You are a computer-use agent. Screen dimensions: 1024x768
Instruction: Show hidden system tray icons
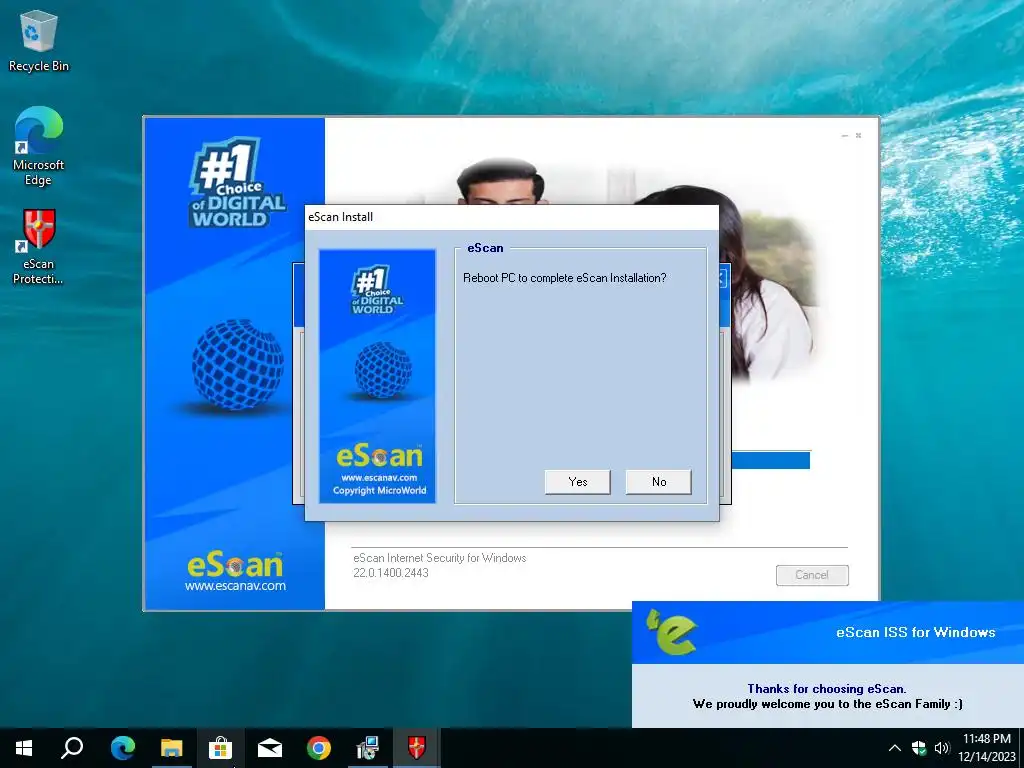895,748
